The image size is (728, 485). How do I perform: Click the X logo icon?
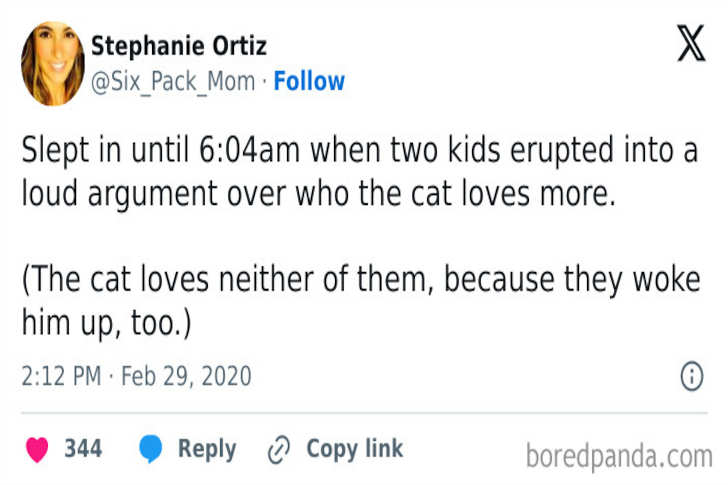pyautogui.click(x=691, y=46)
